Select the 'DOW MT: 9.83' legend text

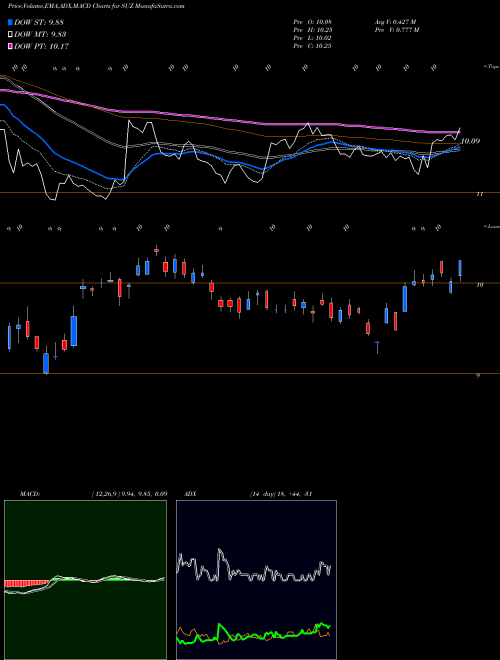[40, 35]
